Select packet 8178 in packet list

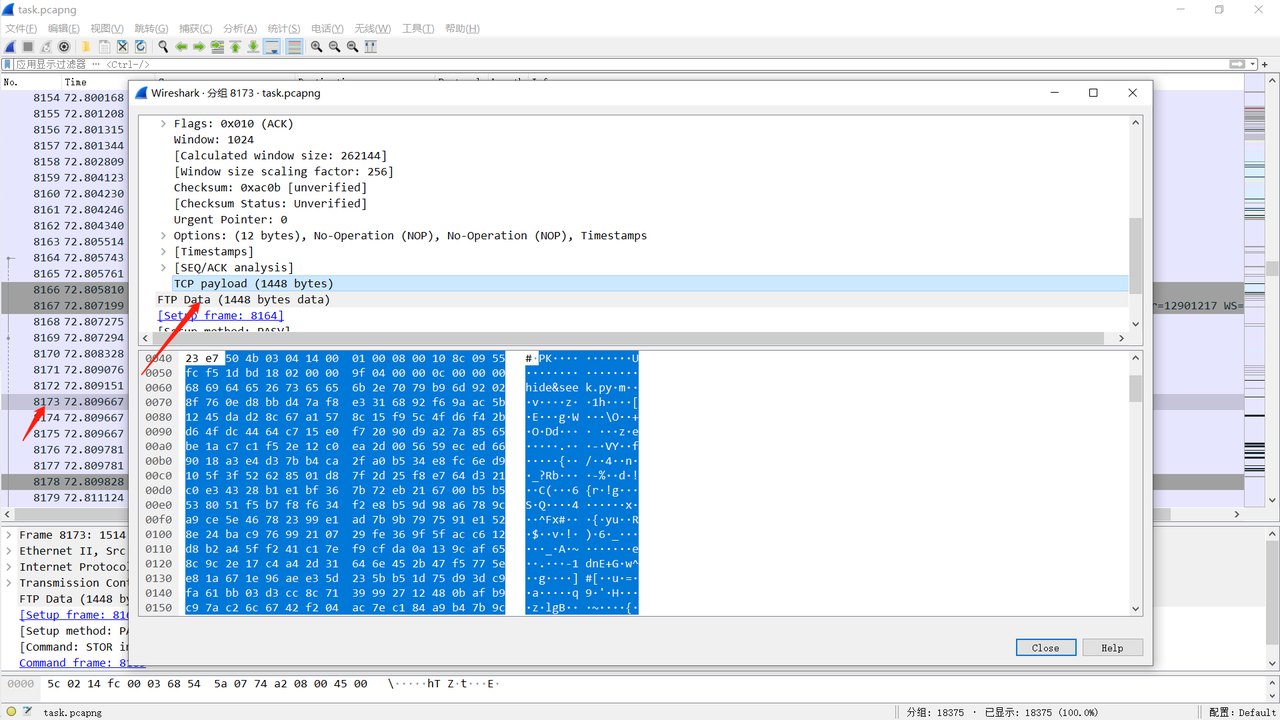(64, 482)
